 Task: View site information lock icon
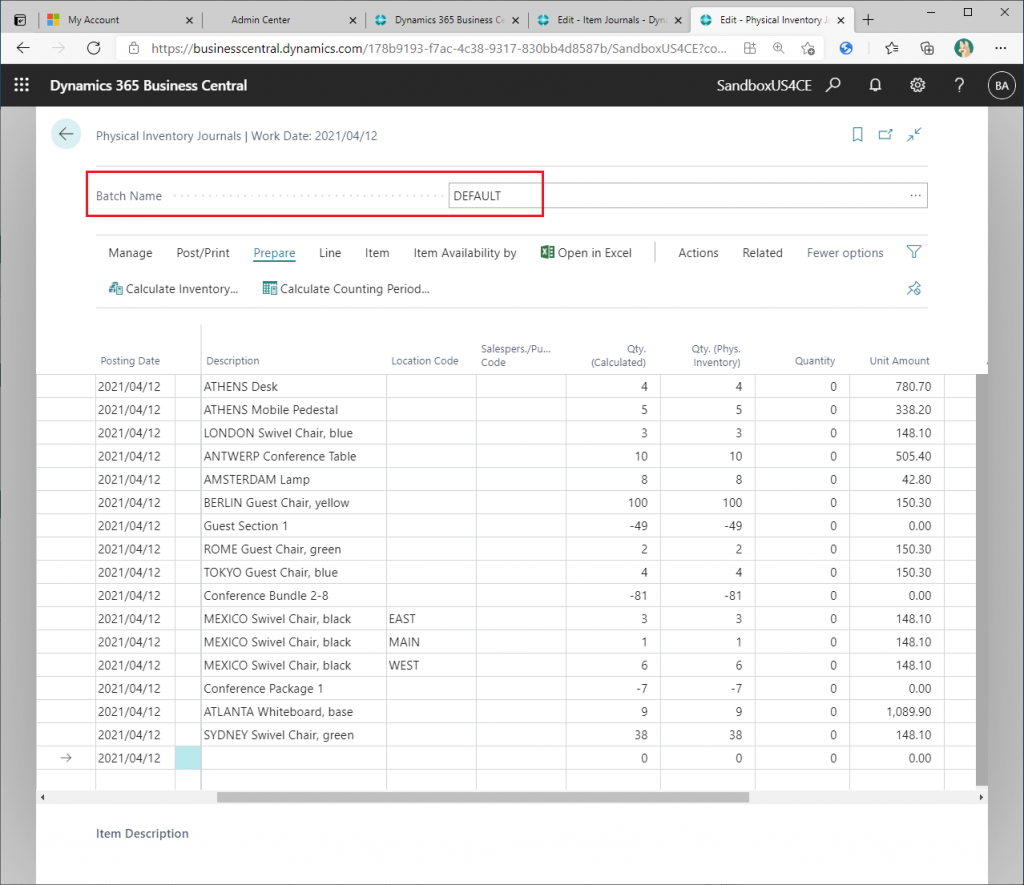(x=134, y=48)
